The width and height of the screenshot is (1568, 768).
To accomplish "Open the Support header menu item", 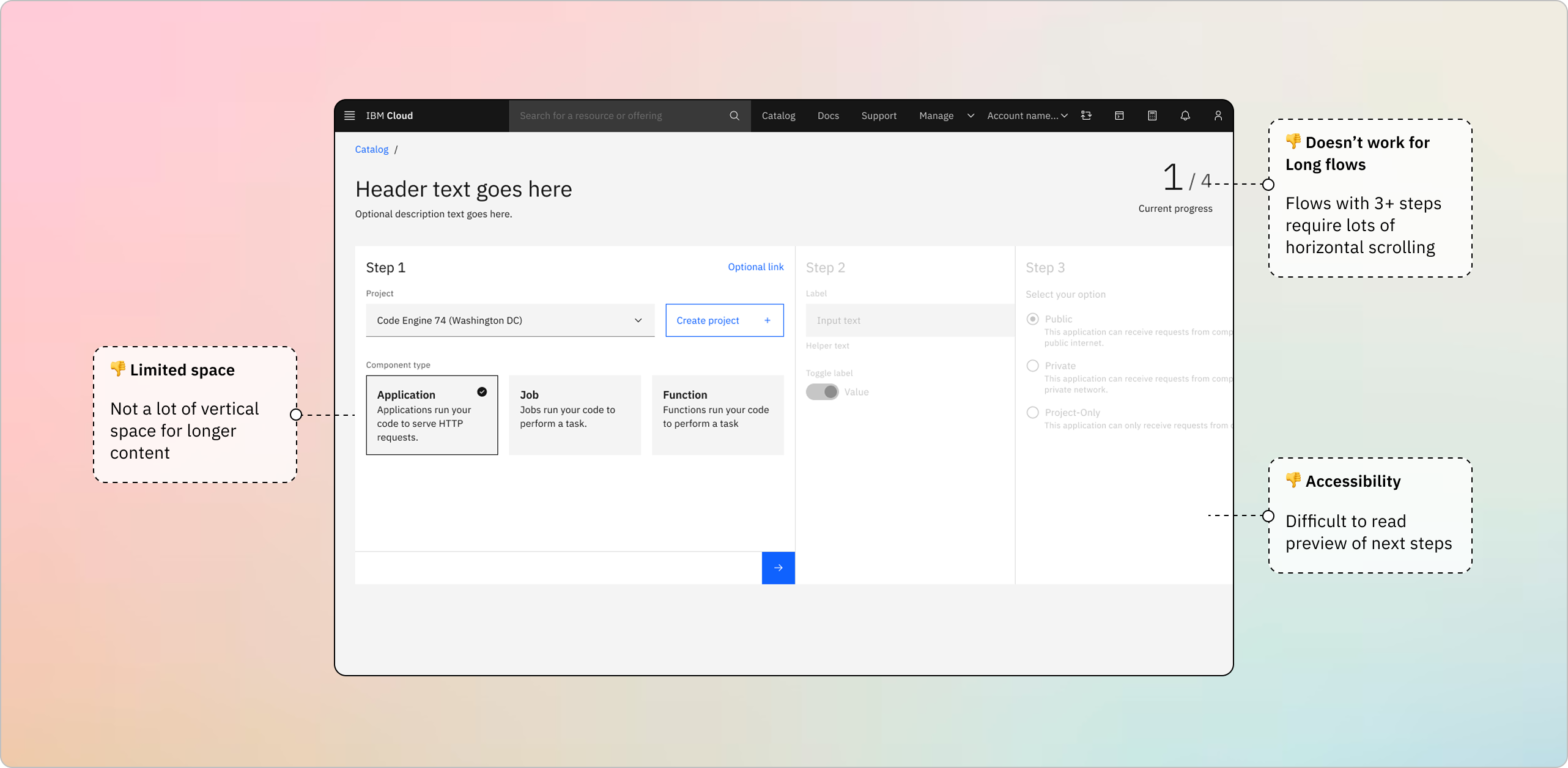I will pyautogui.click(x=879, y=116).
